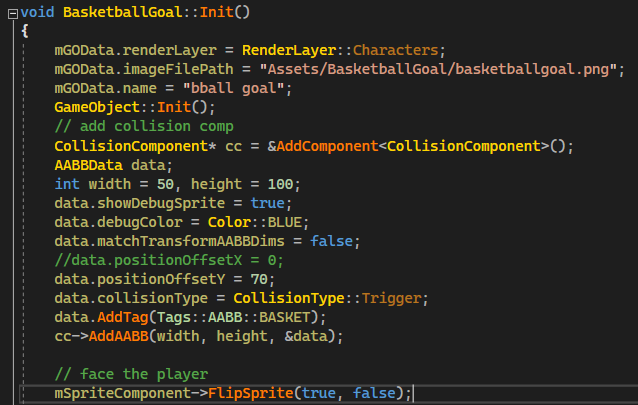Click false value of matchTransformAABBDims
The width and height of the screenshot is (638, 405).
[x=331, y=241]
